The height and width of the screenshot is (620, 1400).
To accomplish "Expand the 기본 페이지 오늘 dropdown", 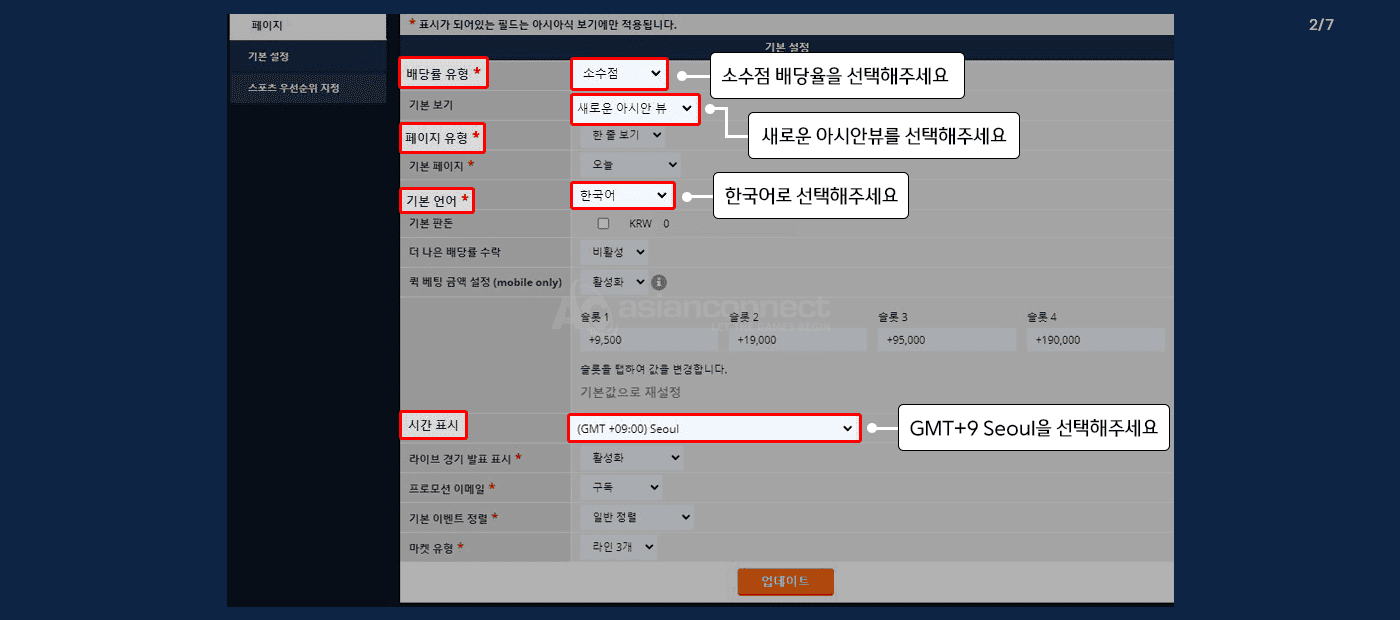I will coord(629,164).
